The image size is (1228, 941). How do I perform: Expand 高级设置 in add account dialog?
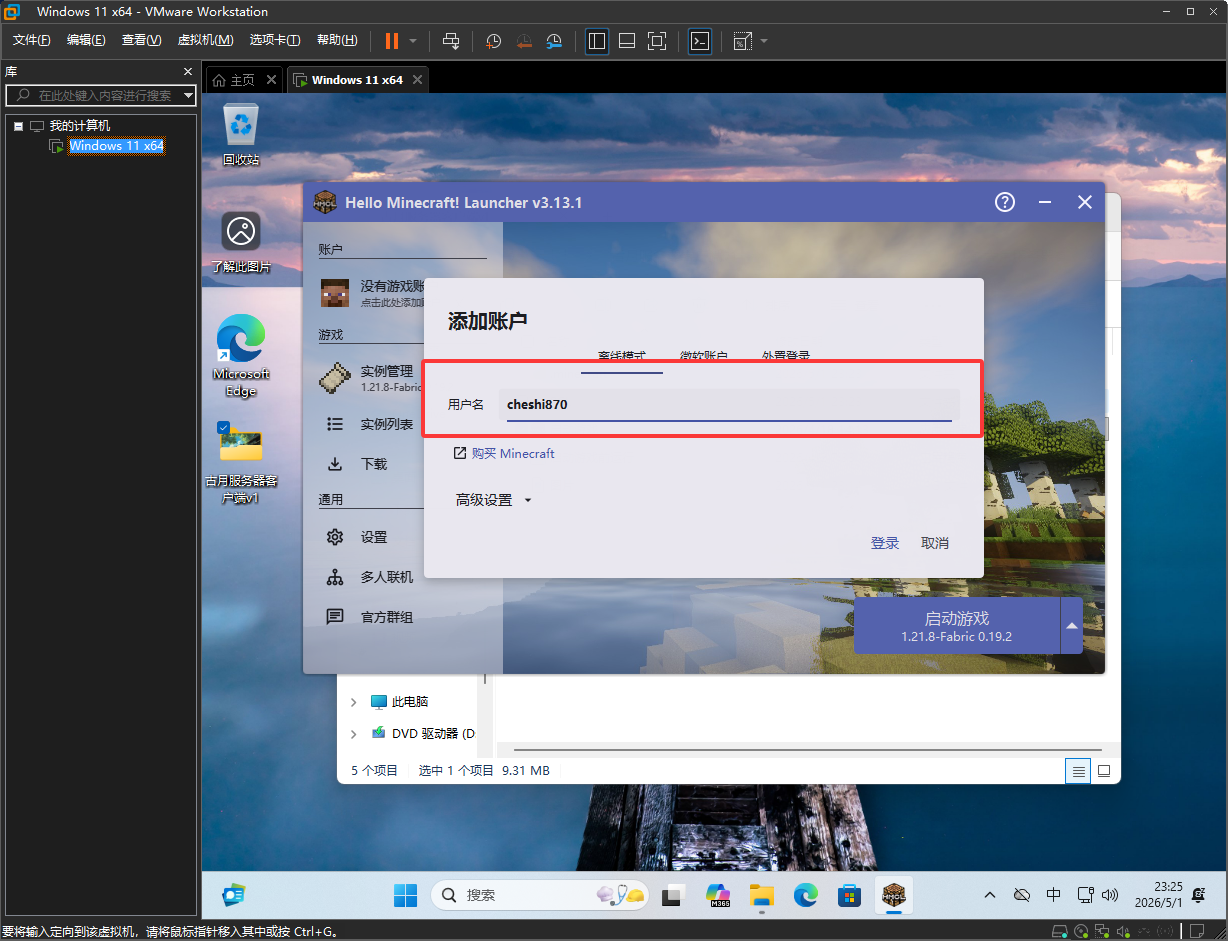click(x=494, y=500)
